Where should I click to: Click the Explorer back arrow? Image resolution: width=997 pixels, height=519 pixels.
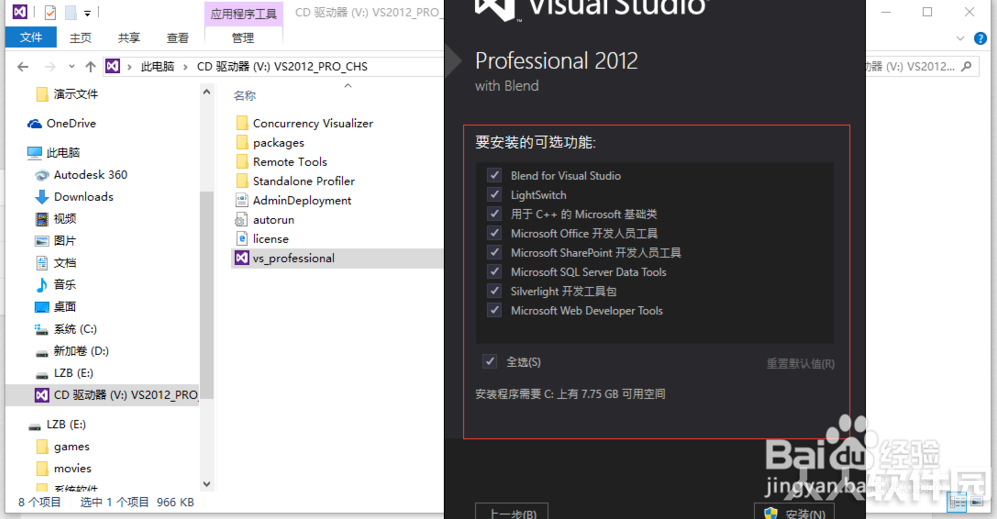point(24,66)
